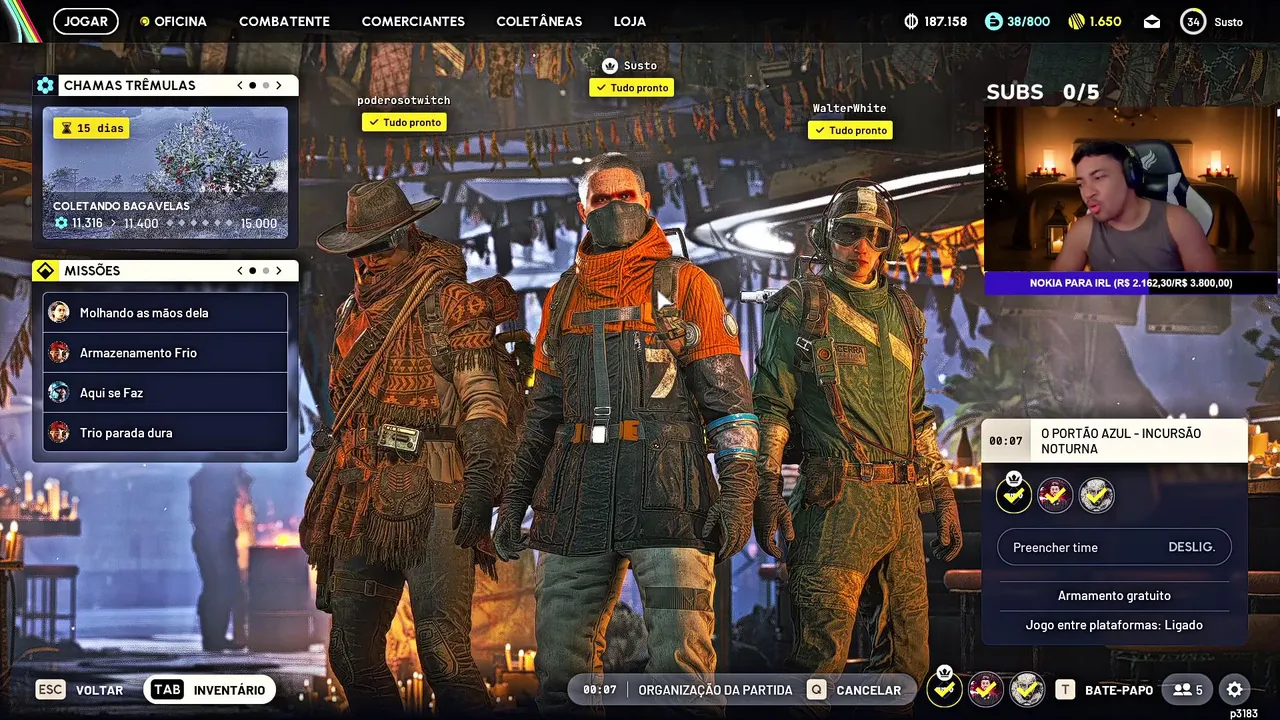Open the mail envelope icon
Image resolution: width=1280 pixels, height=720 pixels.
[x=1152, y=21]
